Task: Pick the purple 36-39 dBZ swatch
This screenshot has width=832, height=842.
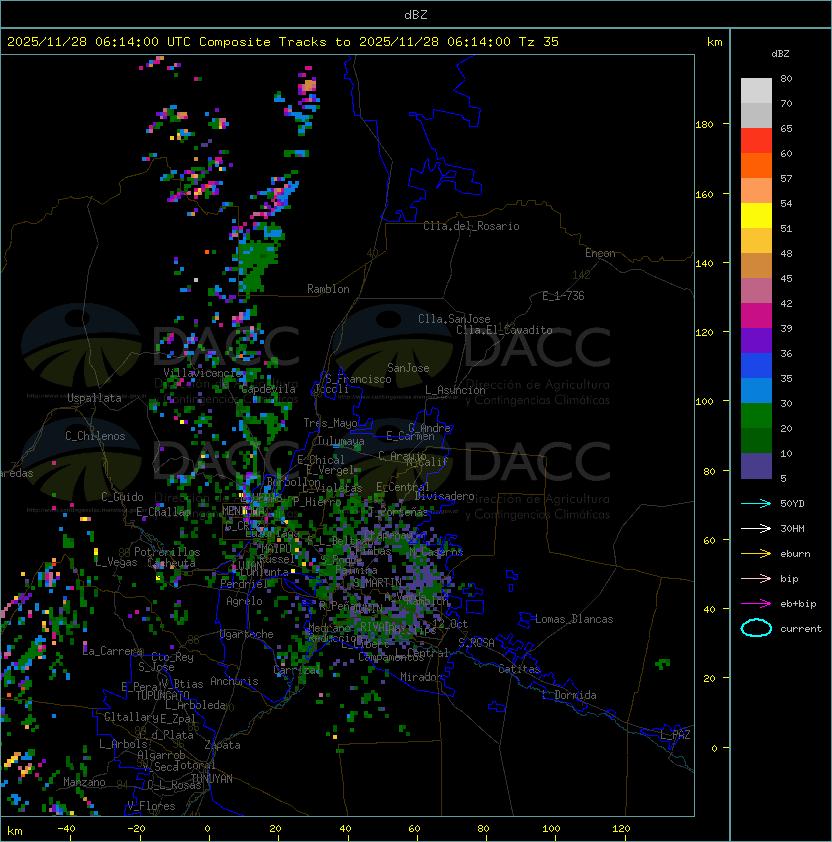Action: pyautogui.click(x=756, y=340)
